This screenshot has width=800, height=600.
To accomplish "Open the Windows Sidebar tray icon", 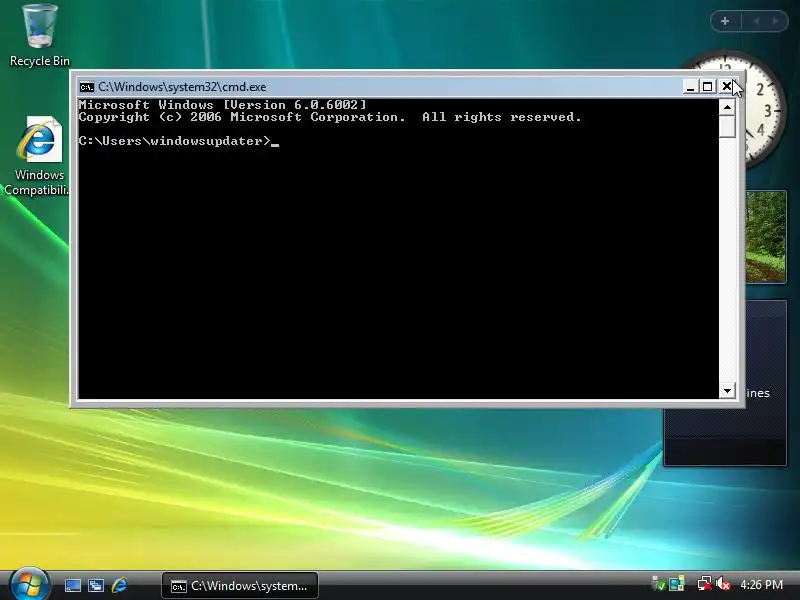I will click(x=677, y=584).
